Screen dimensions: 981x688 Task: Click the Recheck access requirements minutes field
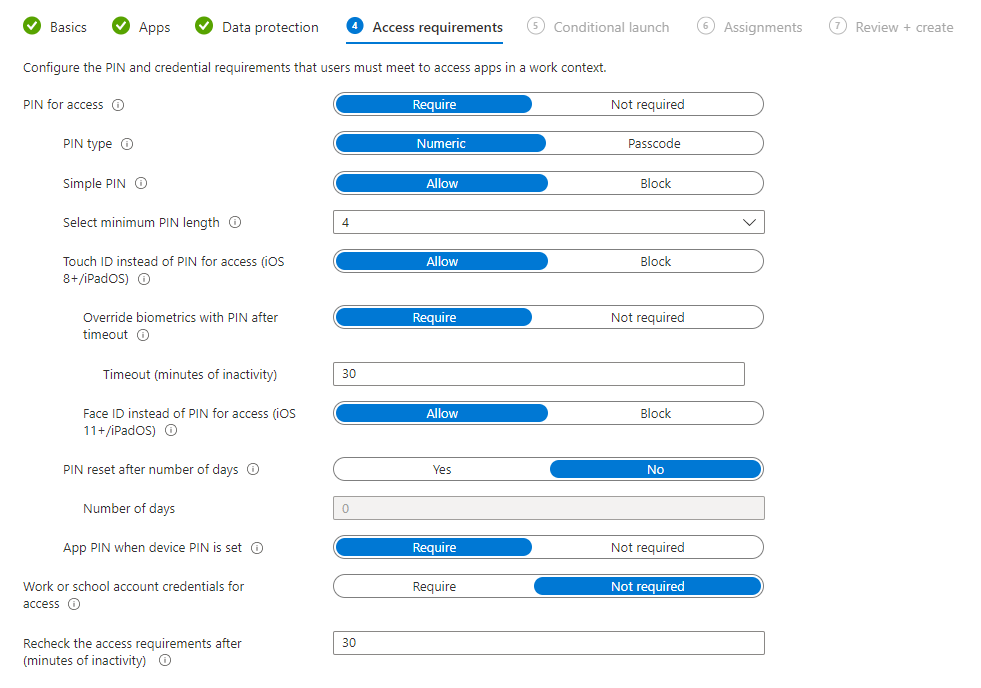coord(548,643)
